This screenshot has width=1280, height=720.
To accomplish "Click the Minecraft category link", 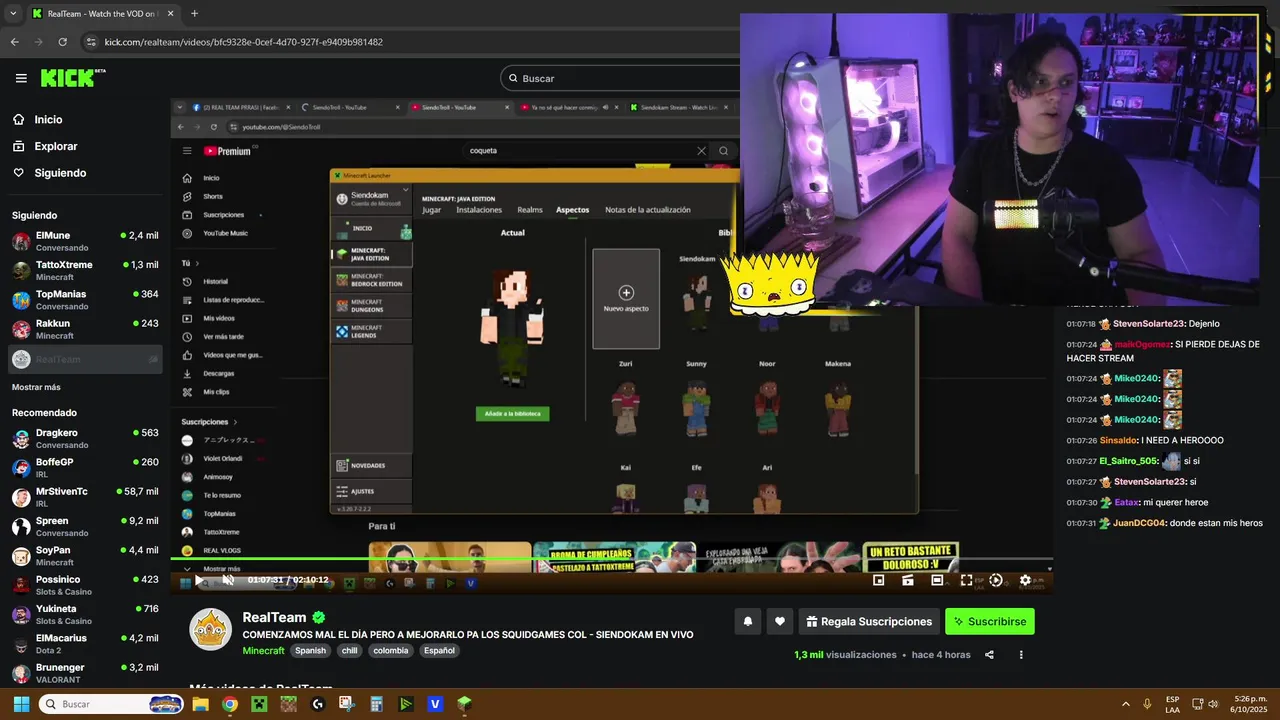I will (x=263, y=650).
